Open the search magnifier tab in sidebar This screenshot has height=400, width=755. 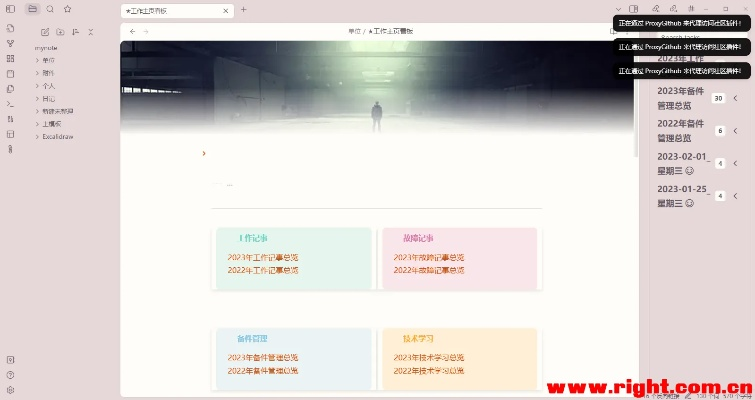click(50, 9)
